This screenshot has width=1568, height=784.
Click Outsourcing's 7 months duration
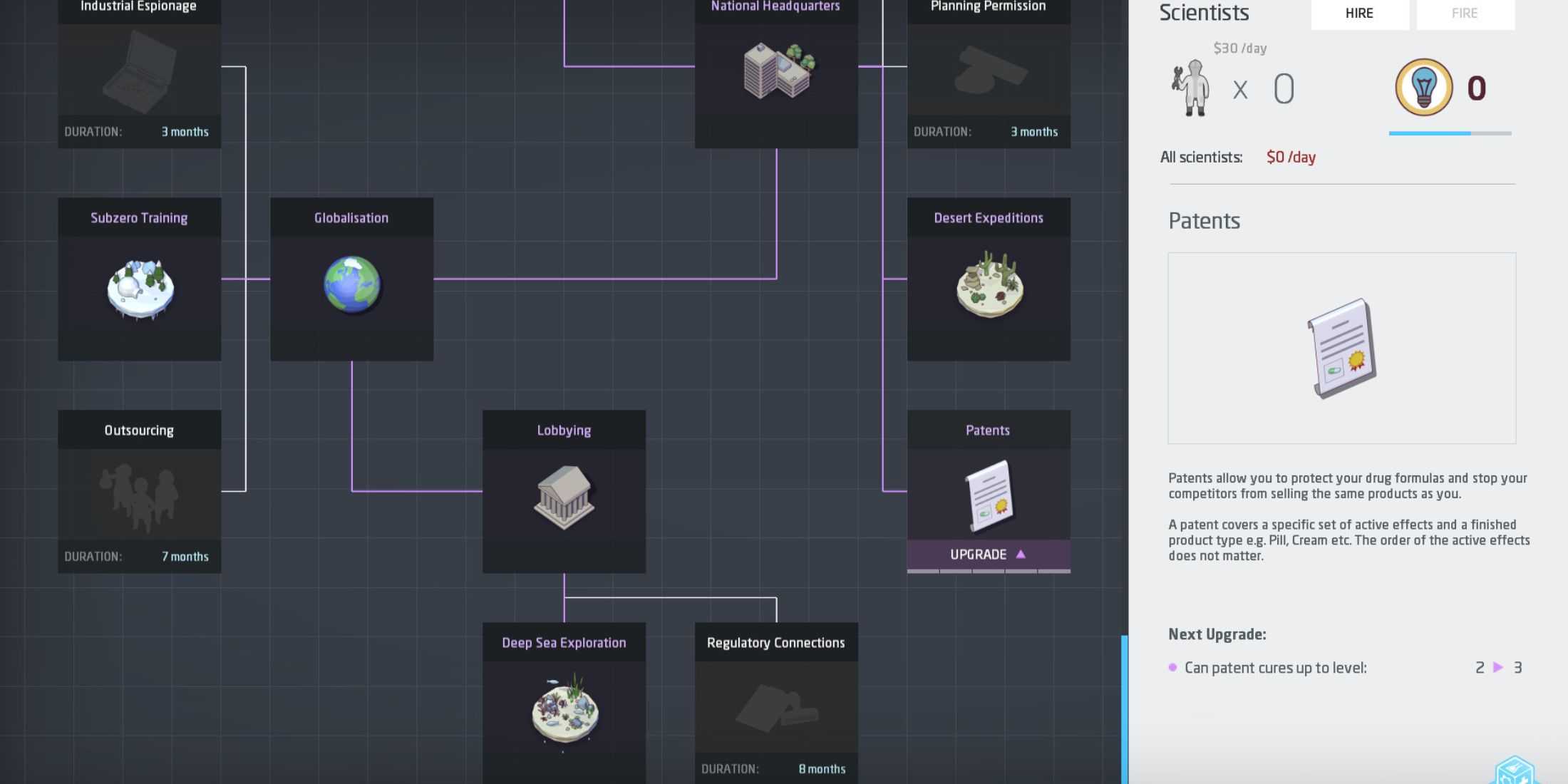(185, 557)
